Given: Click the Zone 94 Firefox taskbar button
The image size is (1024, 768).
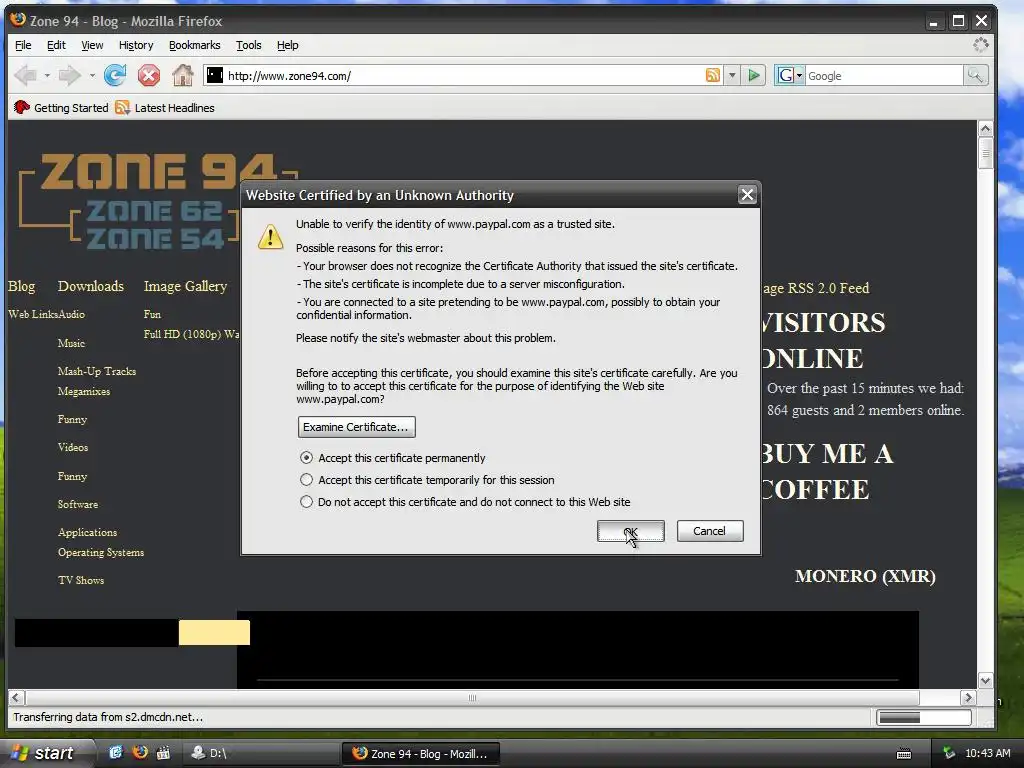Looking at the screenshot, I should click(x=422, y=753).
